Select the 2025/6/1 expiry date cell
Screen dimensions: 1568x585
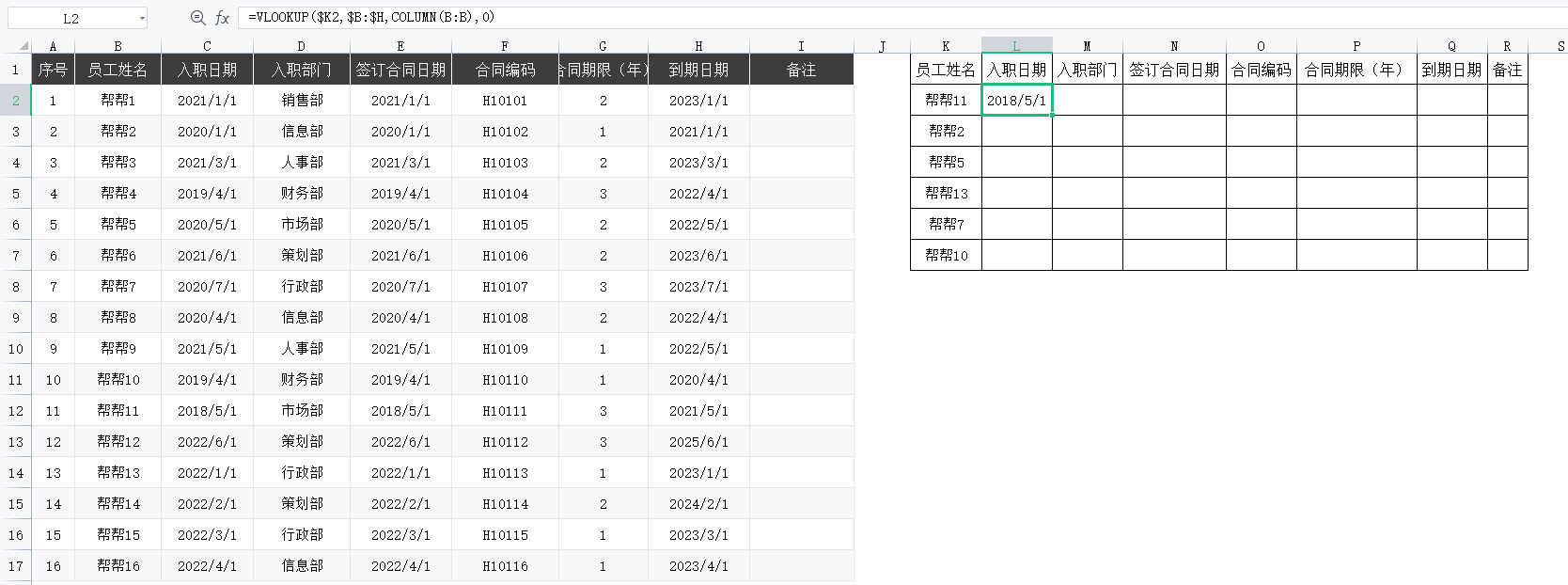[x=698, y=442]
